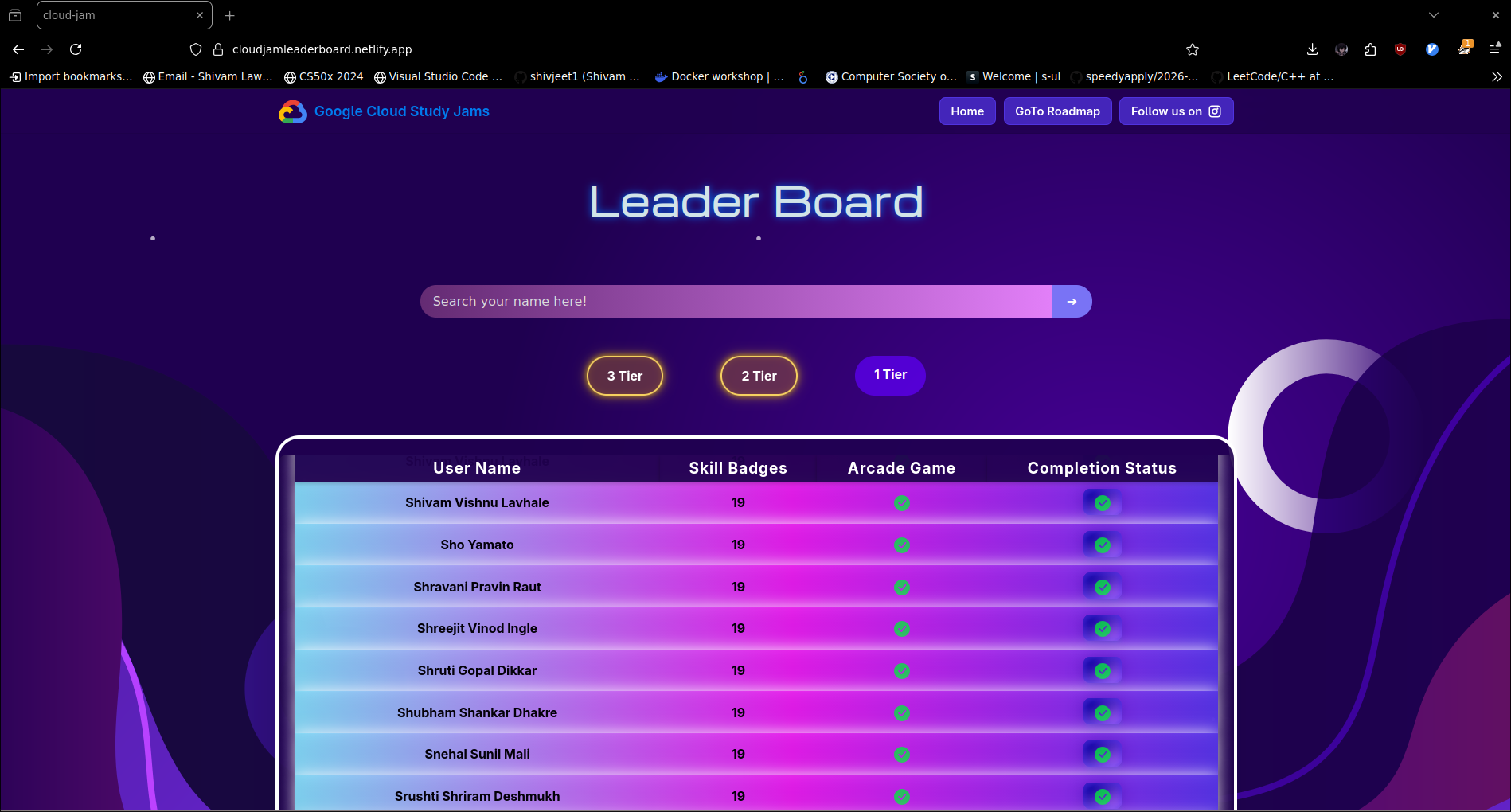Select the 3 Tier tab
Viewport: 1511px width, 812px height.
pos(625,376)
